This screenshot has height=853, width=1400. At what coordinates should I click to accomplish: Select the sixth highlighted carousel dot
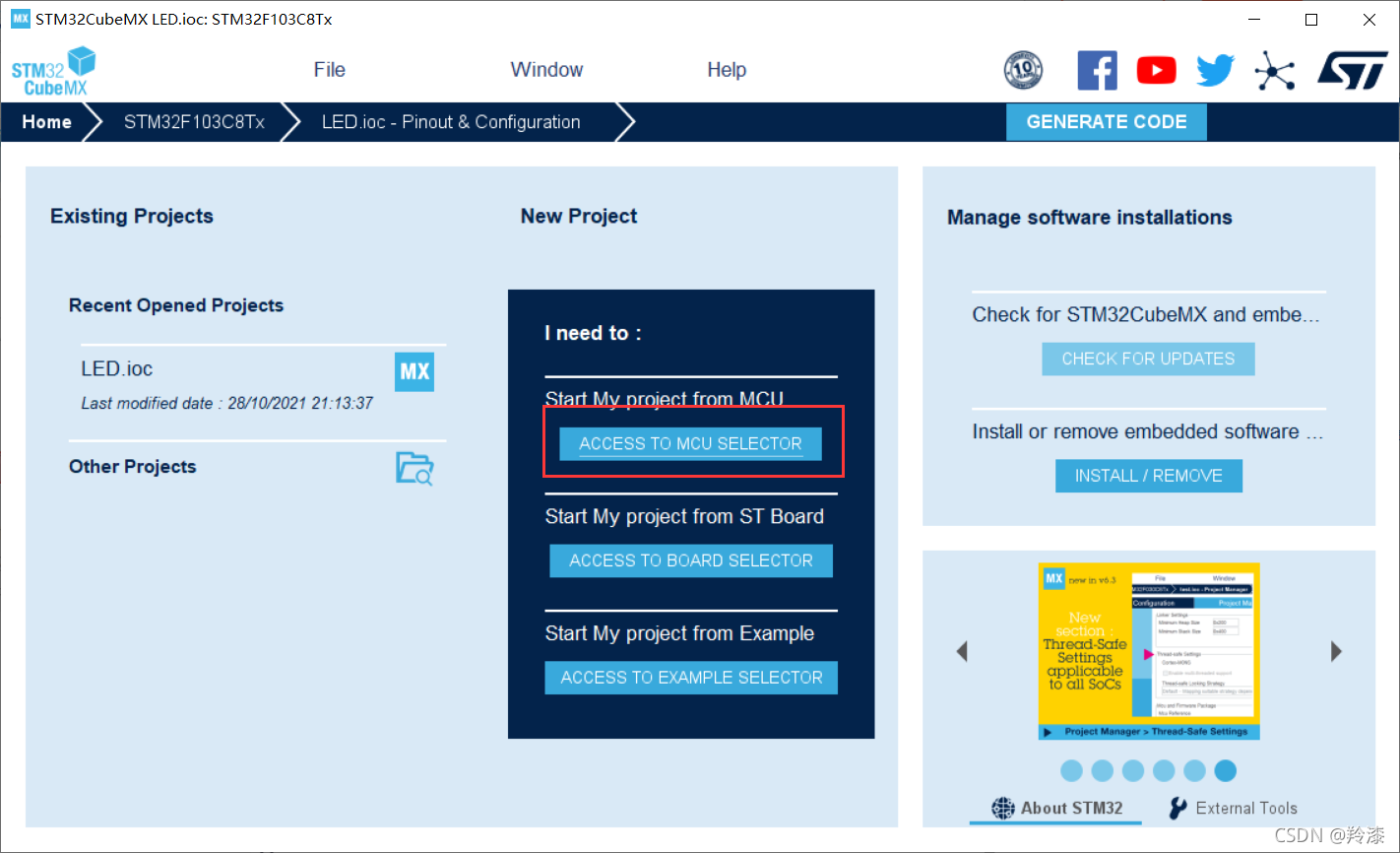pyautogui.click(x=1225, y=771)
